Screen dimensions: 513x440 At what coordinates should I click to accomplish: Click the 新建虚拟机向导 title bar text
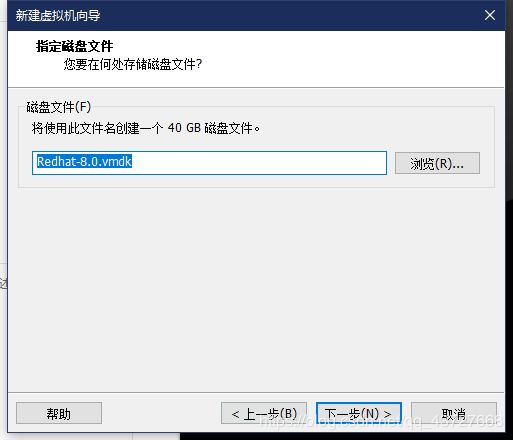point(58,15)
